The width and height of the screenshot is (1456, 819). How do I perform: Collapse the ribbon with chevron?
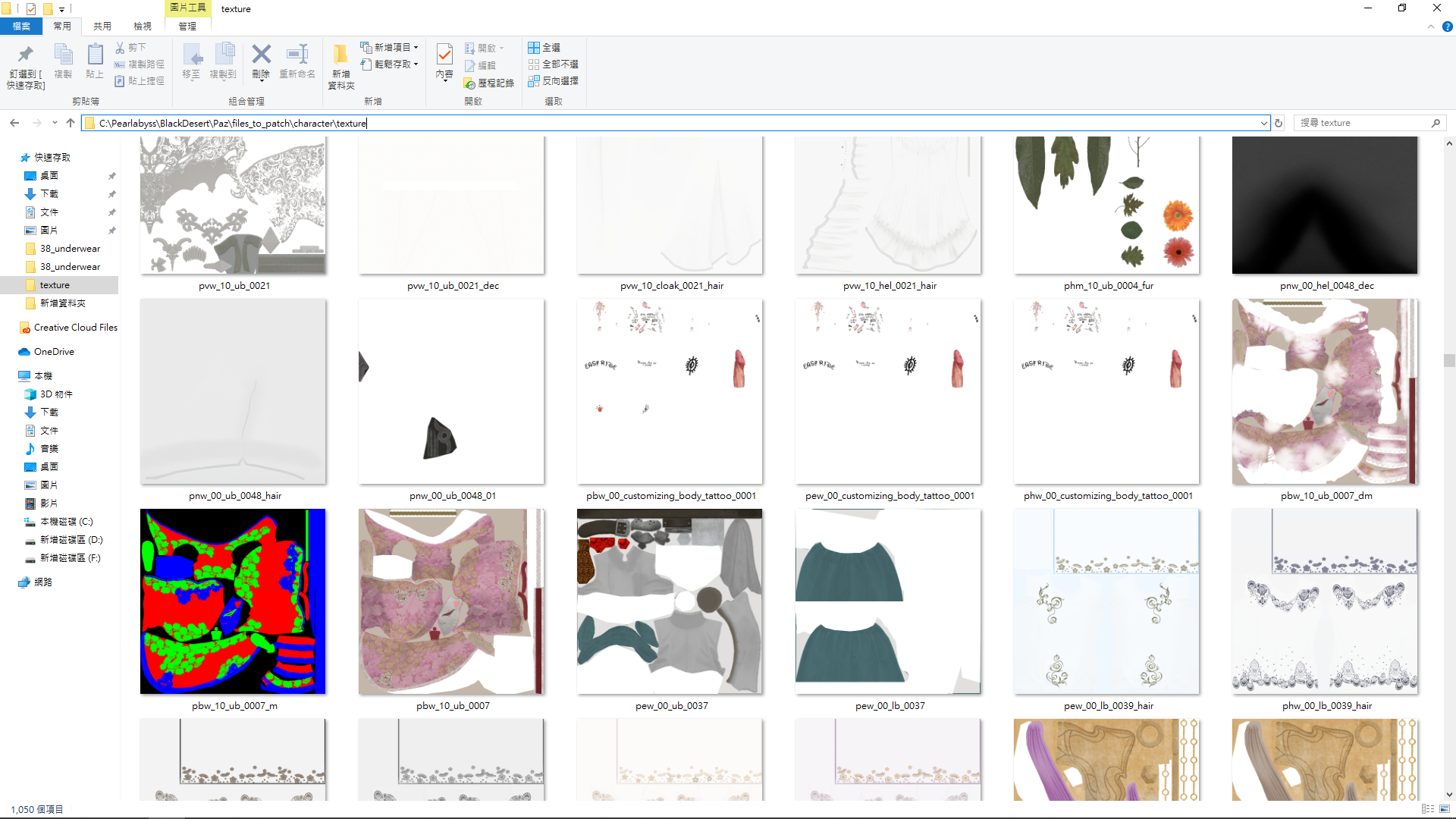point(1430,27)
